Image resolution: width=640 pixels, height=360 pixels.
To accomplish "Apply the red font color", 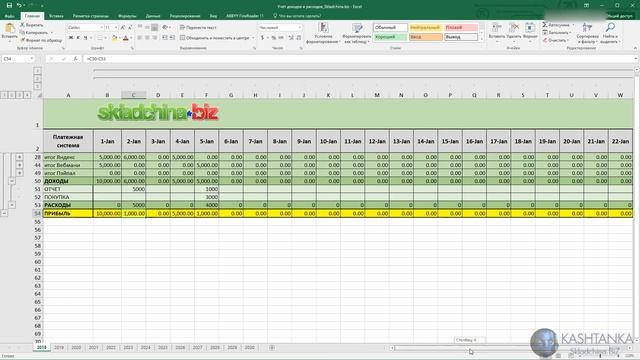I will click(126, 38).
